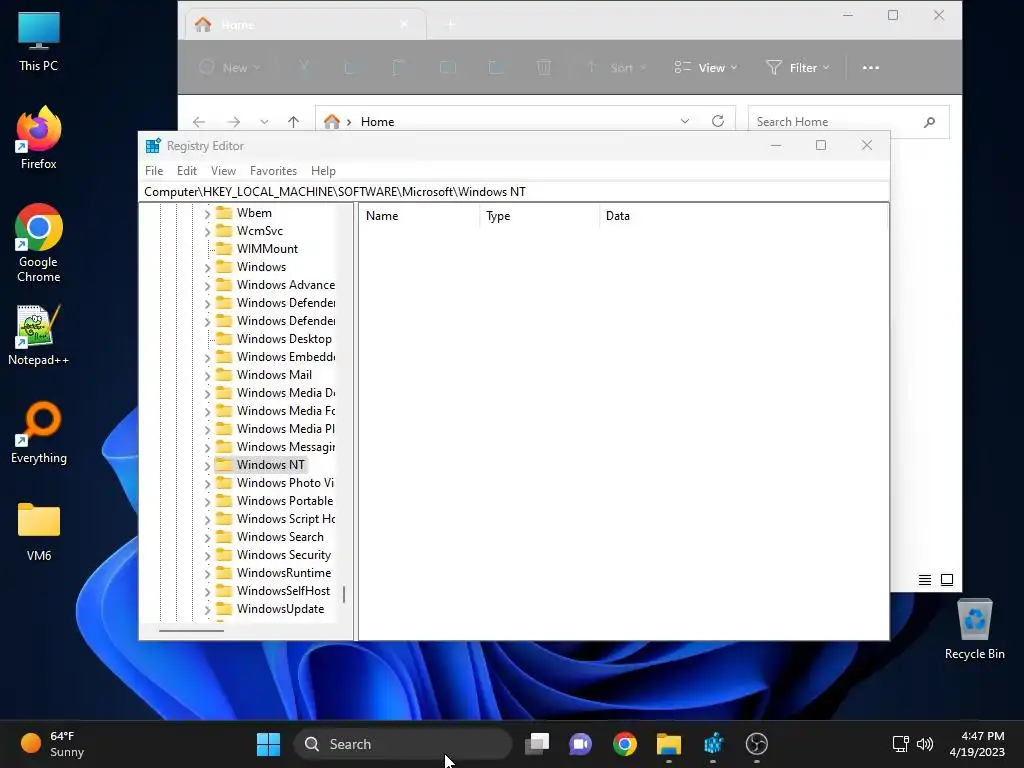Expand the Windows Mail registry key
This screenshot has width=1024, height=768.
[x=208, y=376]
